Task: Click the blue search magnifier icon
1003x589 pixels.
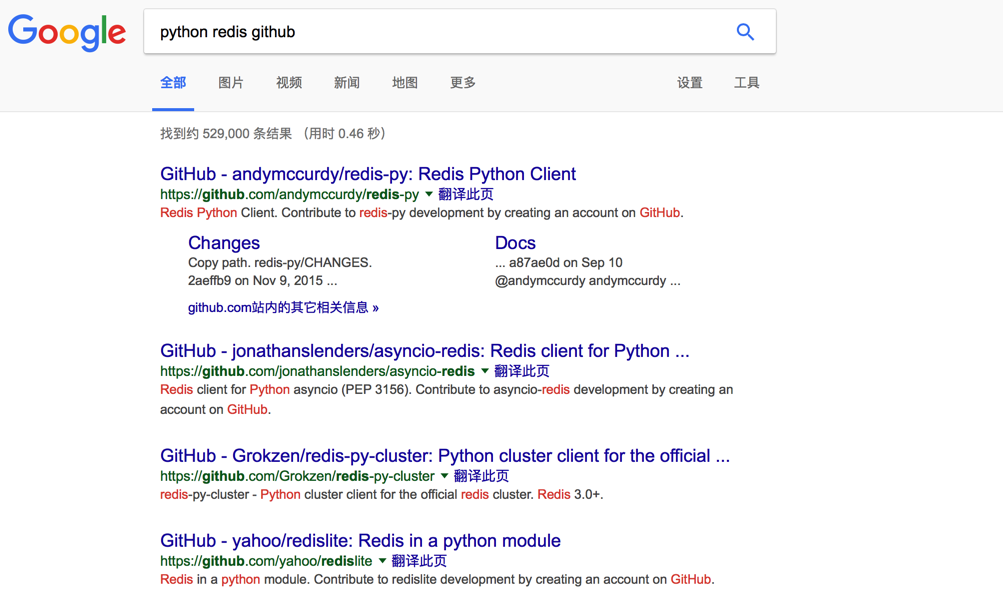Action: 744,31
